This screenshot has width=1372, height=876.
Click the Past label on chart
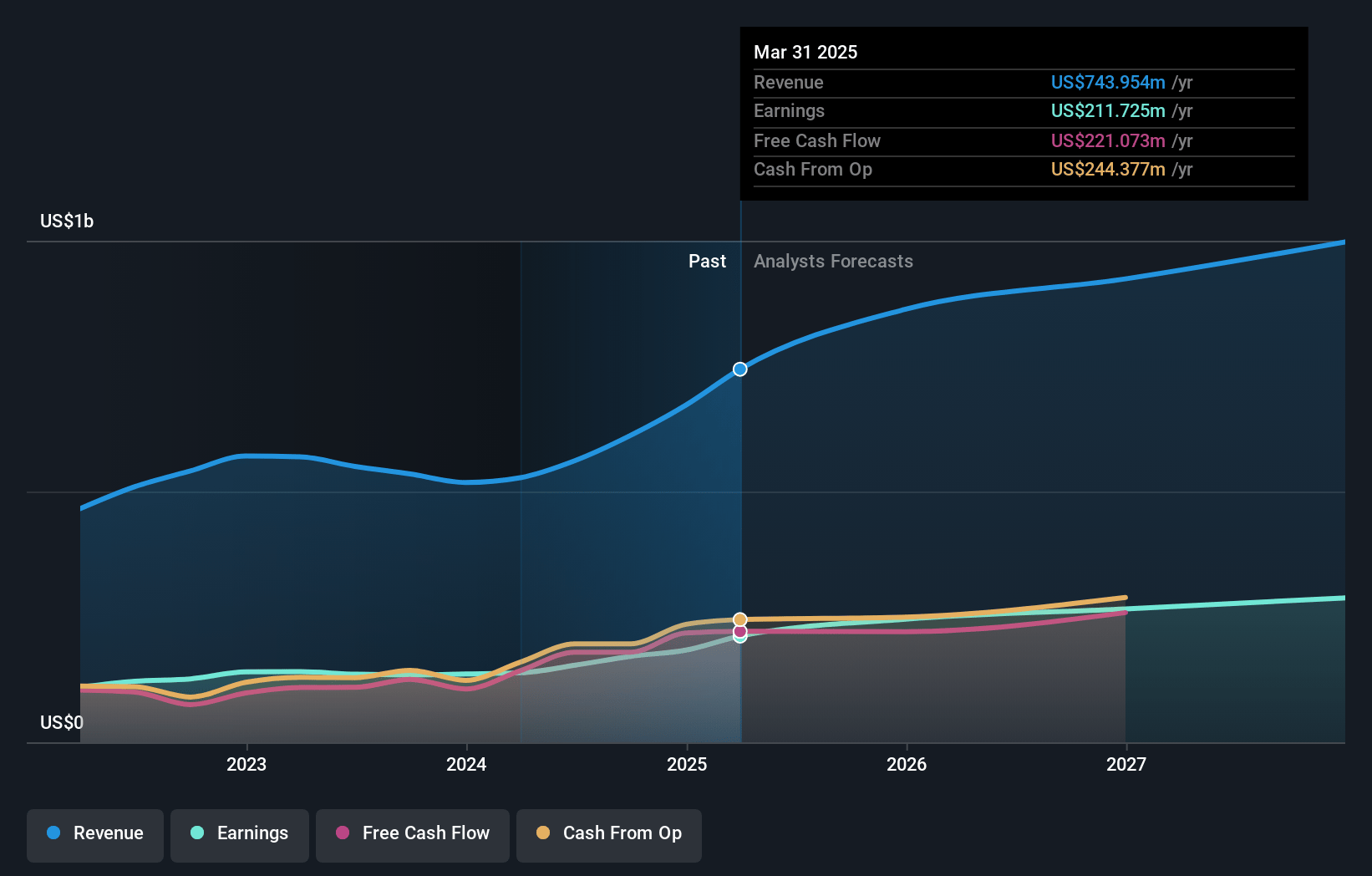[707, 262]
